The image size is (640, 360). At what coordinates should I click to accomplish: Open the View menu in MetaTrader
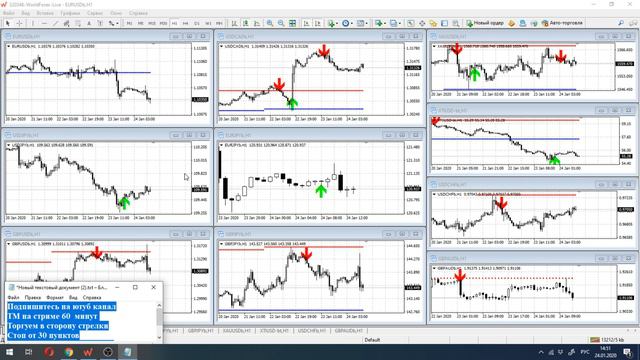(25, 13)
